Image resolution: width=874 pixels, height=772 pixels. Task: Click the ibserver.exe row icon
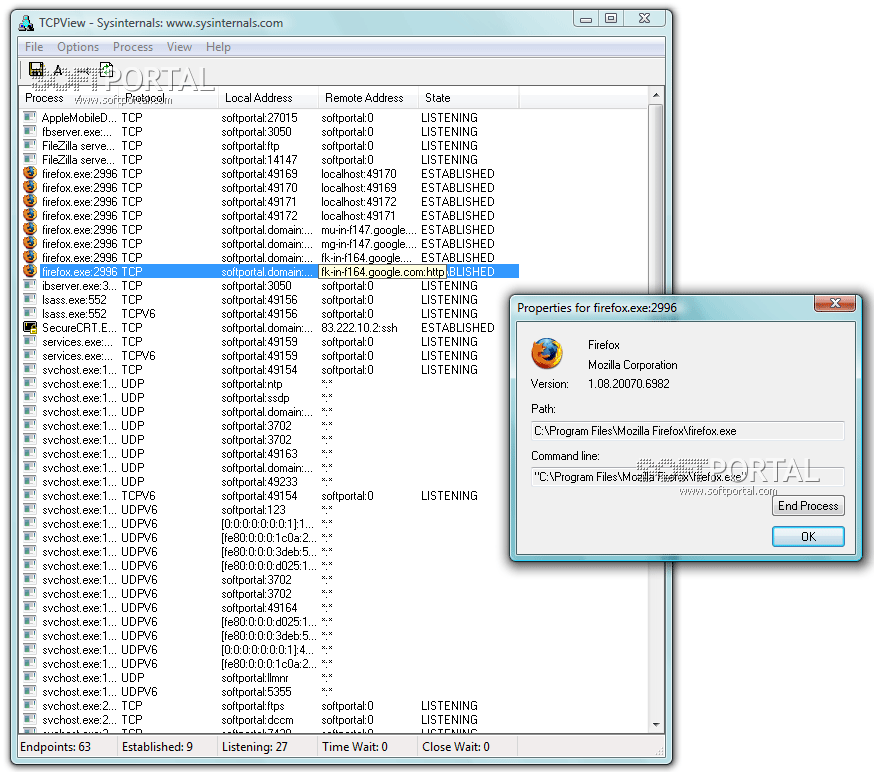click(30, 285)
